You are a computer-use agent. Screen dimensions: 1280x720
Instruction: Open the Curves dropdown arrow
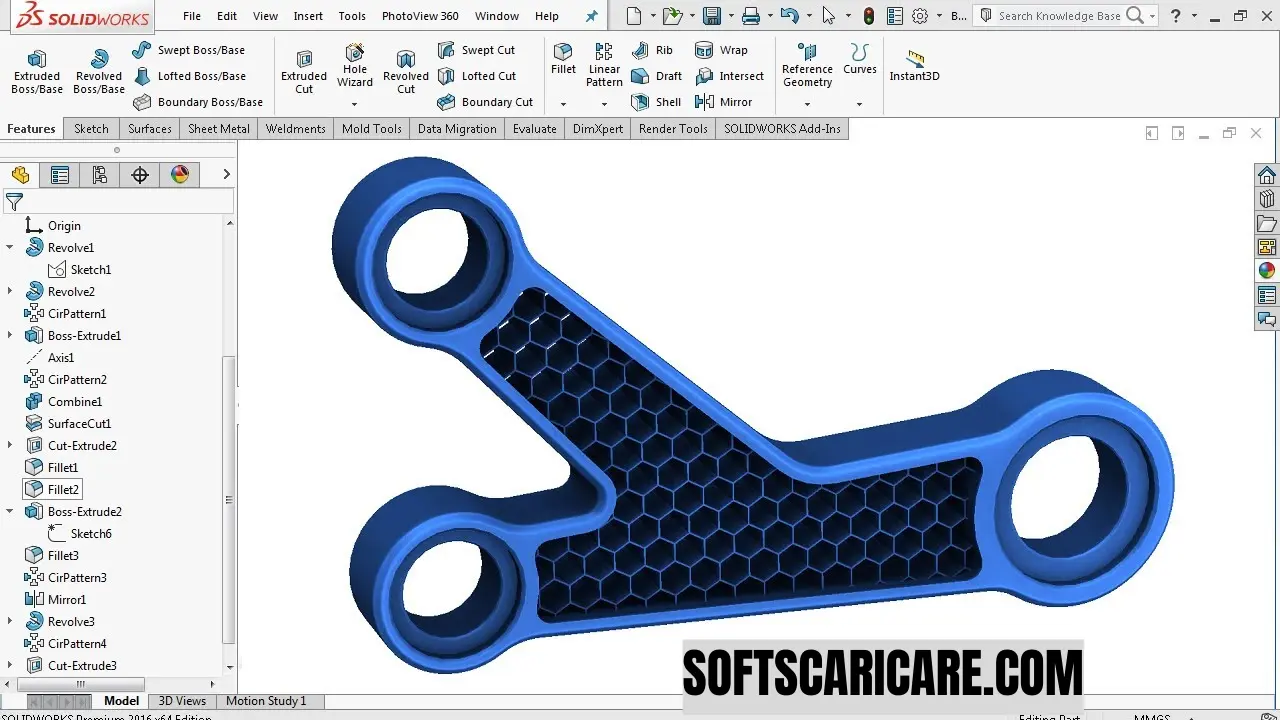pyautogui.click(x=859, y=104)
